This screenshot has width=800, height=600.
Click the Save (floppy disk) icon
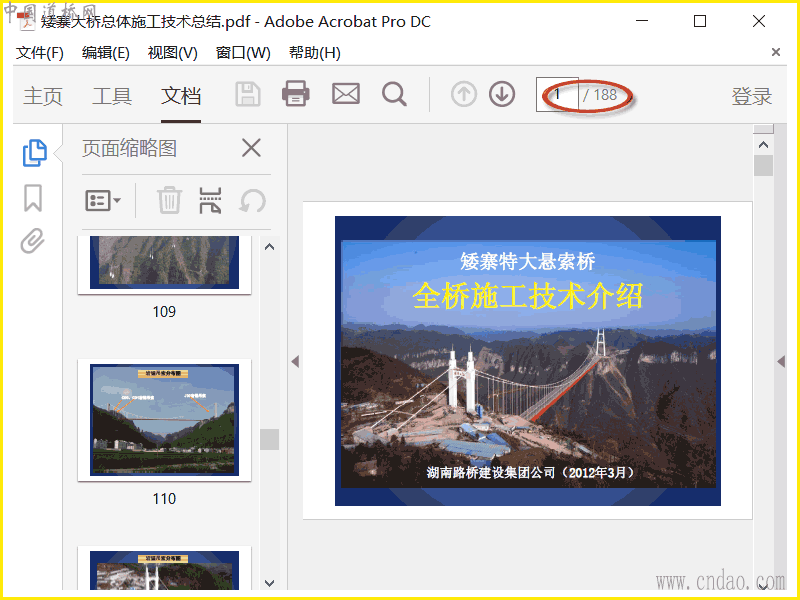pos(248,95)
